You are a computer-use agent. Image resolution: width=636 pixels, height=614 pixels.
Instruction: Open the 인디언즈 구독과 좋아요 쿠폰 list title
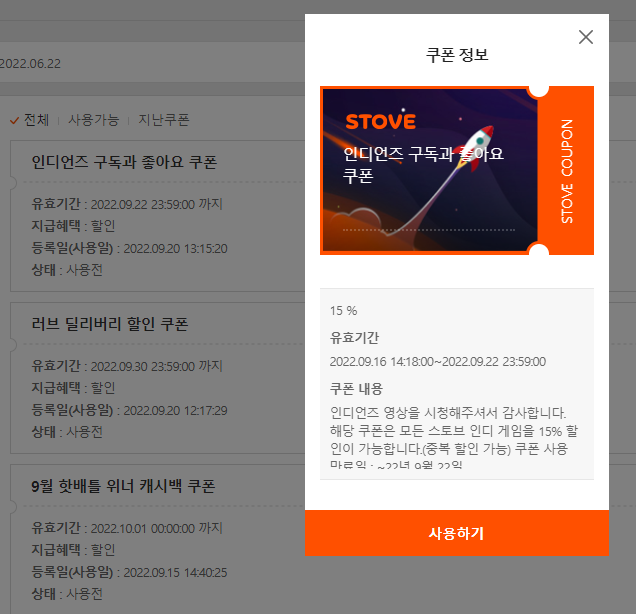click(124, 162)
